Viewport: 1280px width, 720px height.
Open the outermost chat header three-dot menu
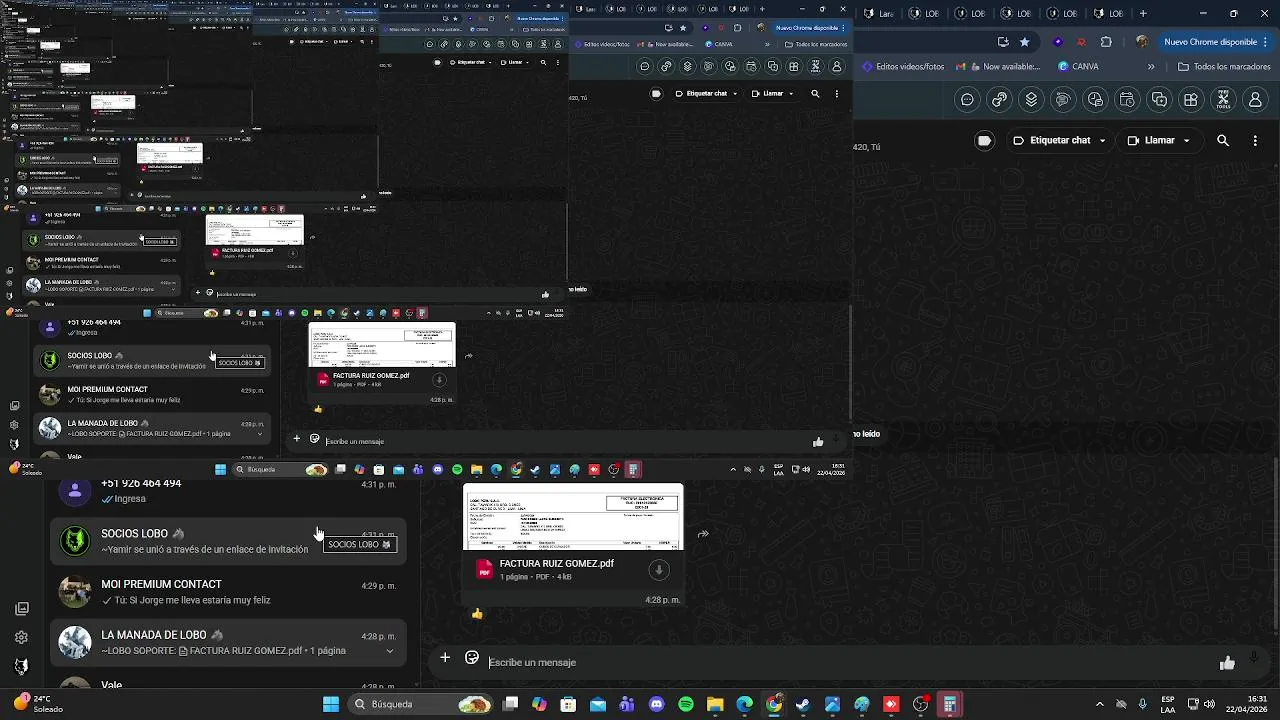[1255, 141]
